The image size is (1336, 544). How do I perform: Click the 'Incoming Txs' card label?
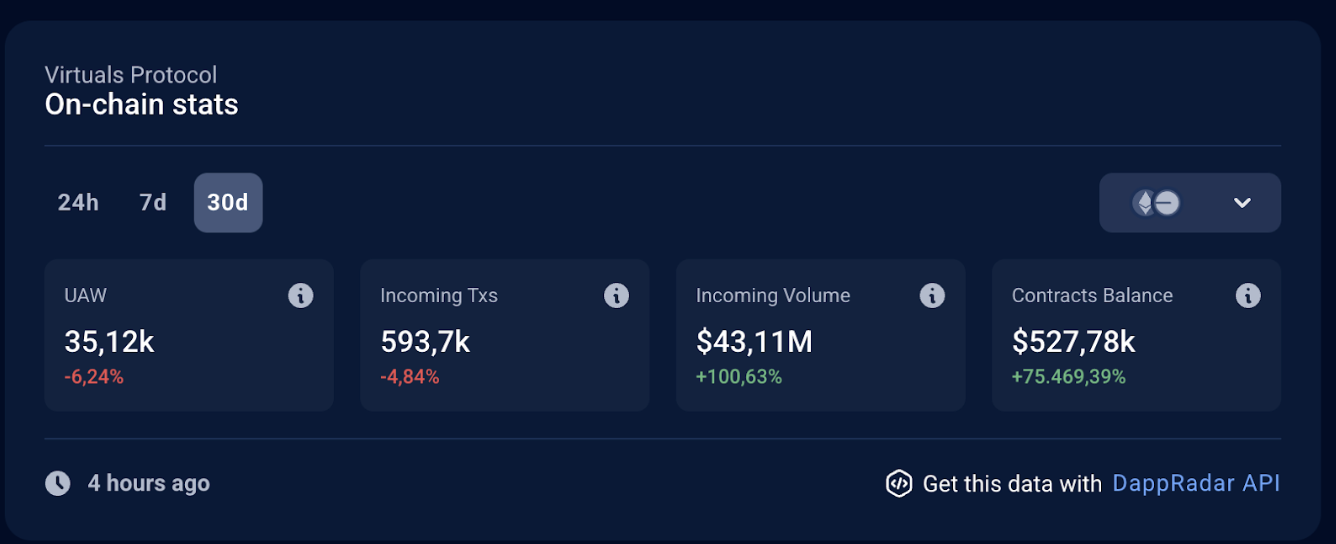click(439, 295)
